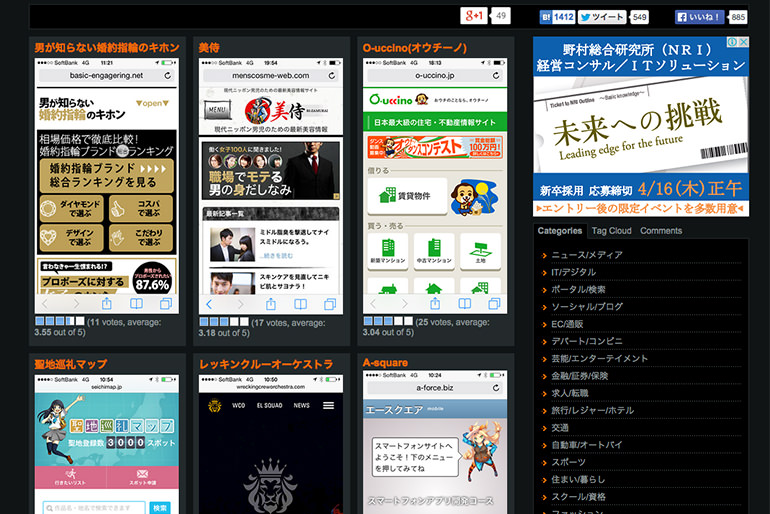Open スポーツ category

(569, 462)
